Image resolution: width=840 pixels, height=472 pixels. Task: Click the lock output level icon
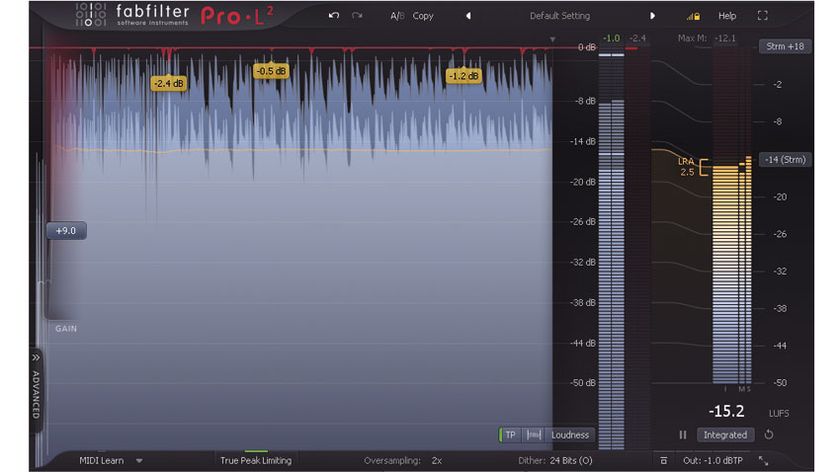pos(693,16)
